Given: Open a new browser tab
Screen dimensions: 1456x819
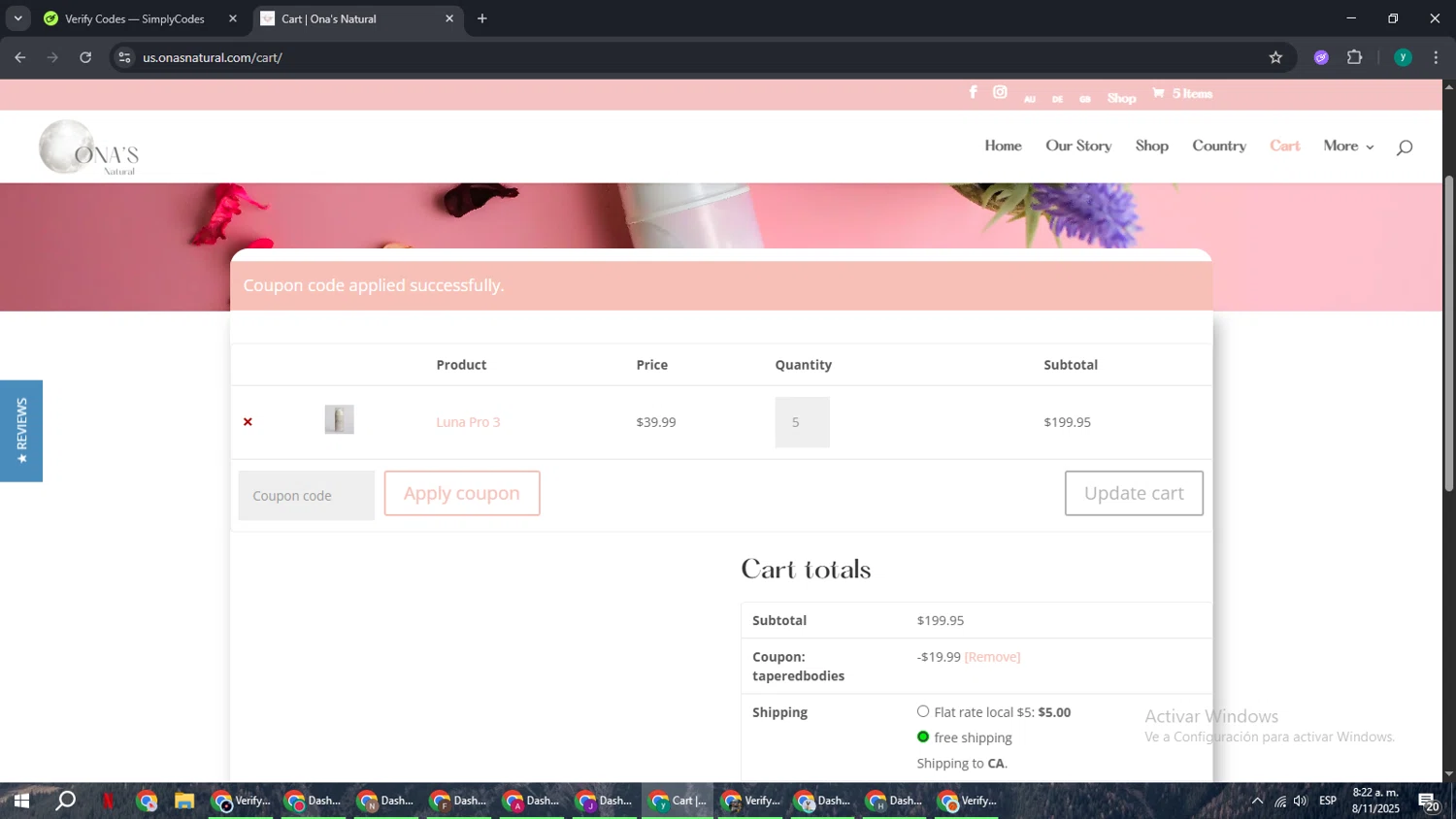Looking at the screenshot, I should pos(482,18).
